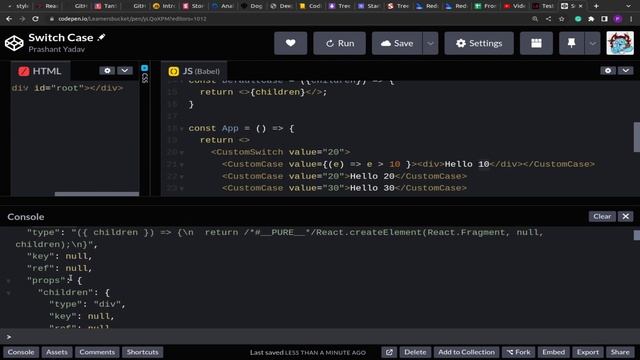Open the Chrome profile avatar
Image resolution: width=640 pixels, height=360 pixels.
pos(618,19)
